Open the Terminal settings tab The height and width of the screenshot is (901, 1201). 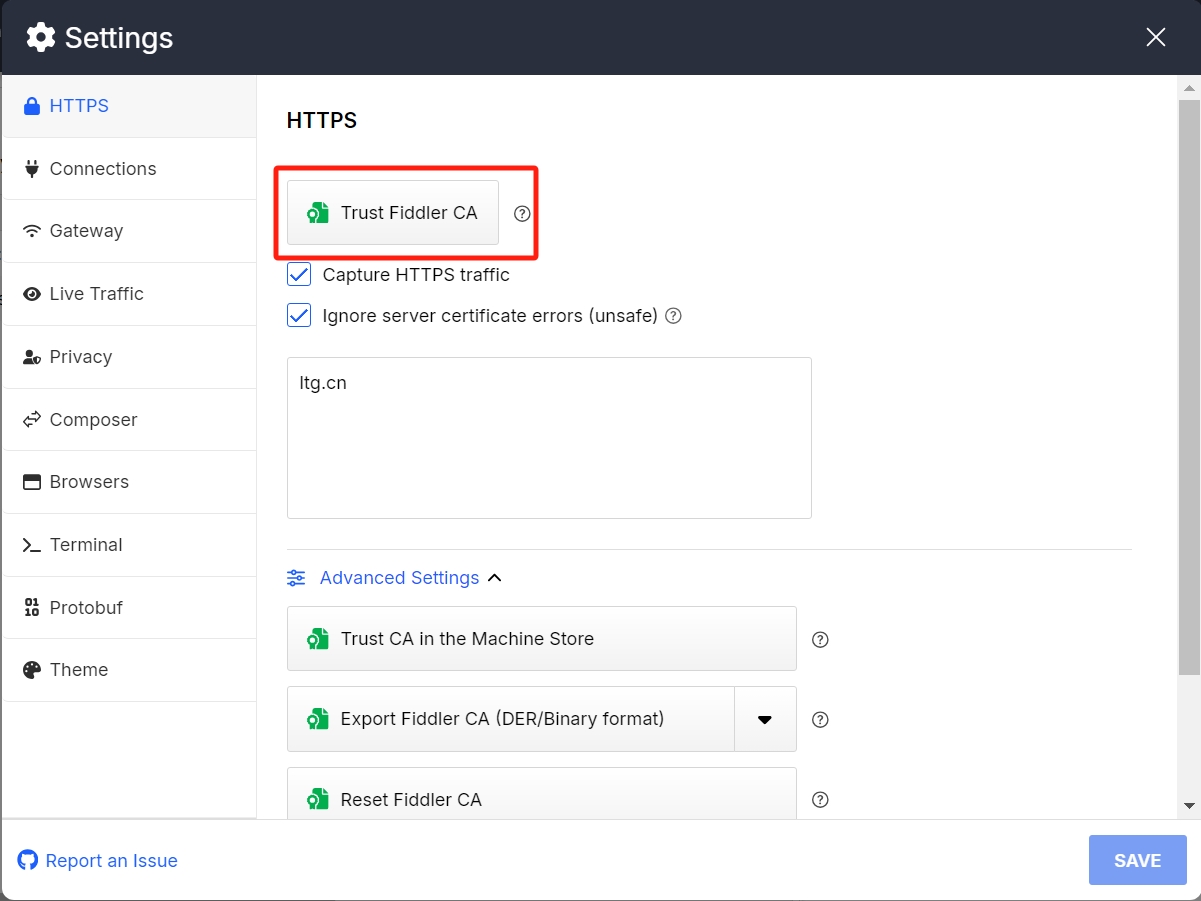pos(129,545)
